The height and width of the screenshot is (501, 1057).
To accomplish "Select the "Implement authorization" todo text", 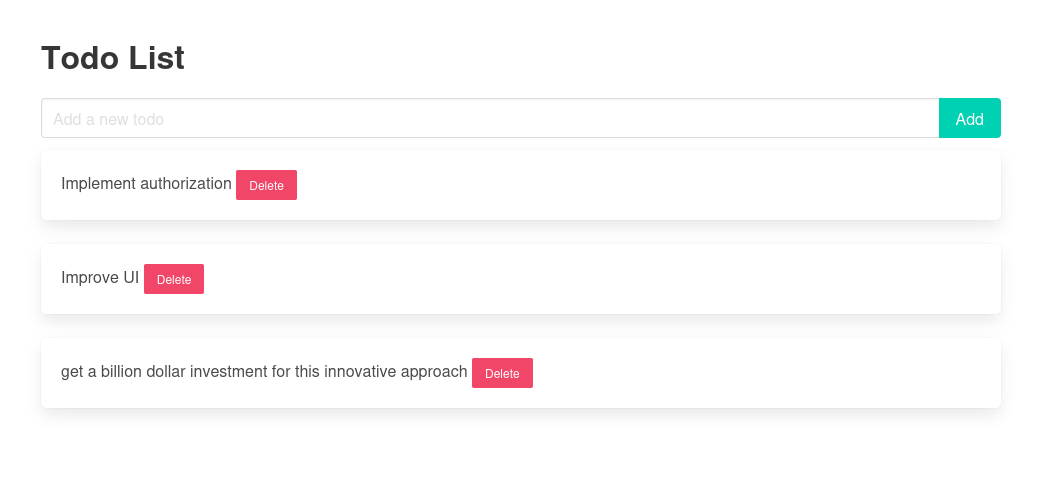I will (146, 184).
